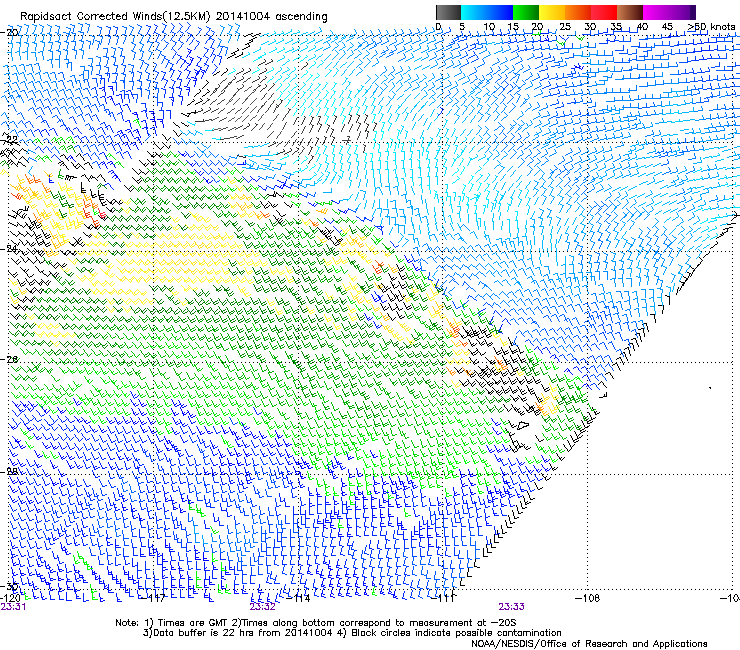This screenshot has width=740, height=650.
Task: Click the '-120' longitude axis label
Action: coord(12,598)
